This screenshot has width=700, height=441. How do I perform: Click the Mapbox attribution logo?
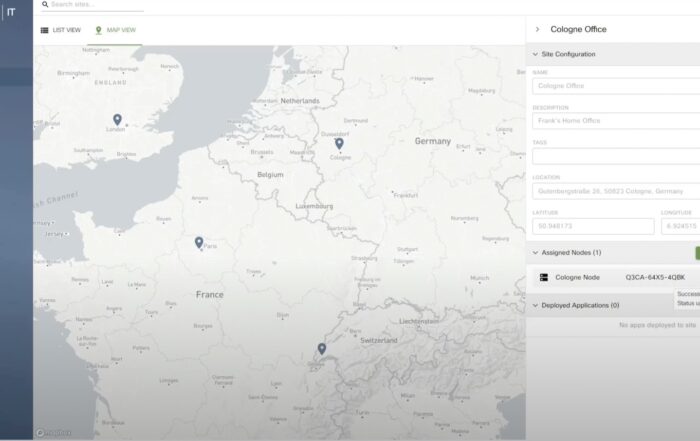click(53, 433)
